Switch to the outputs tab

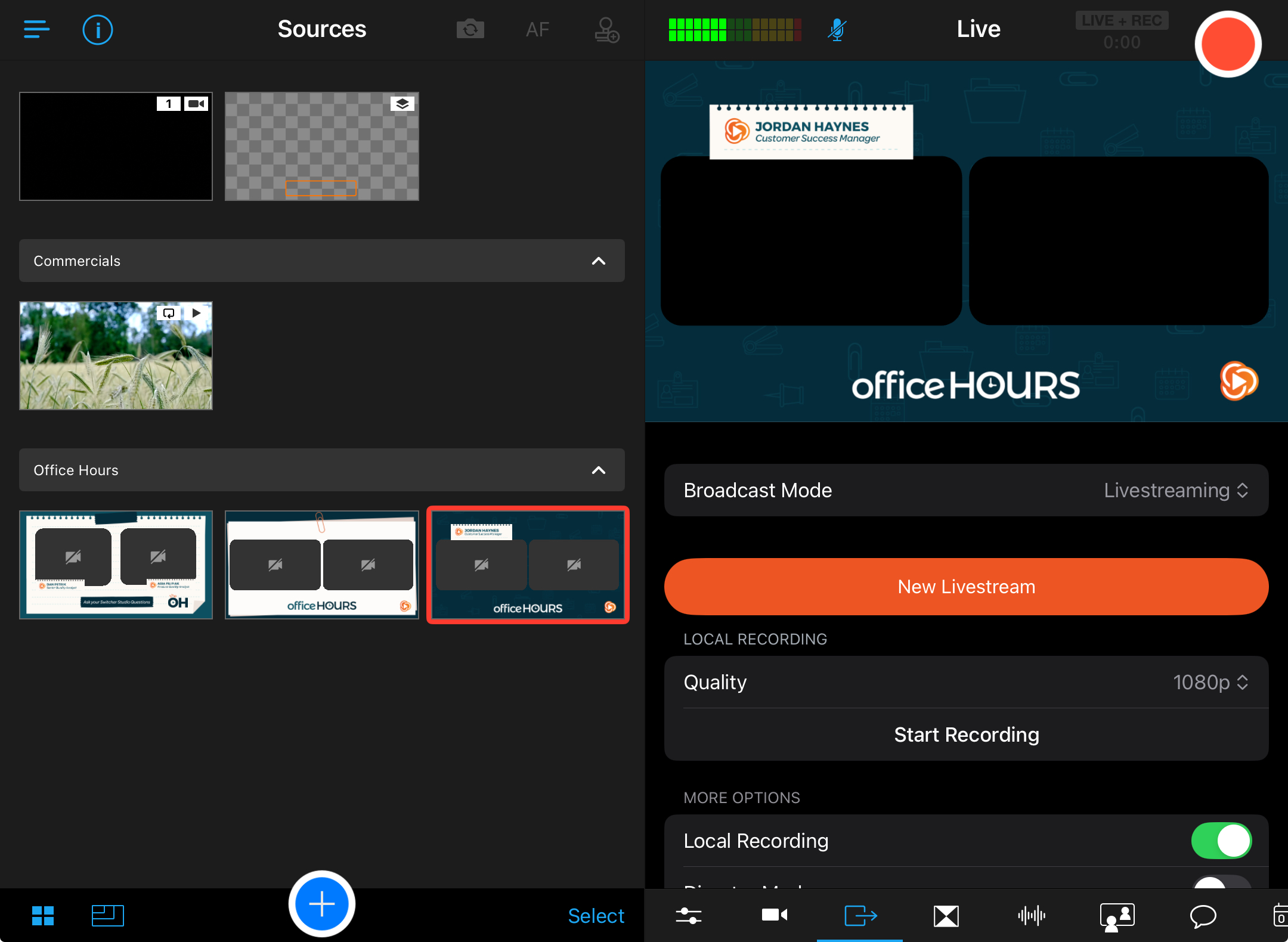pos(860,915)
